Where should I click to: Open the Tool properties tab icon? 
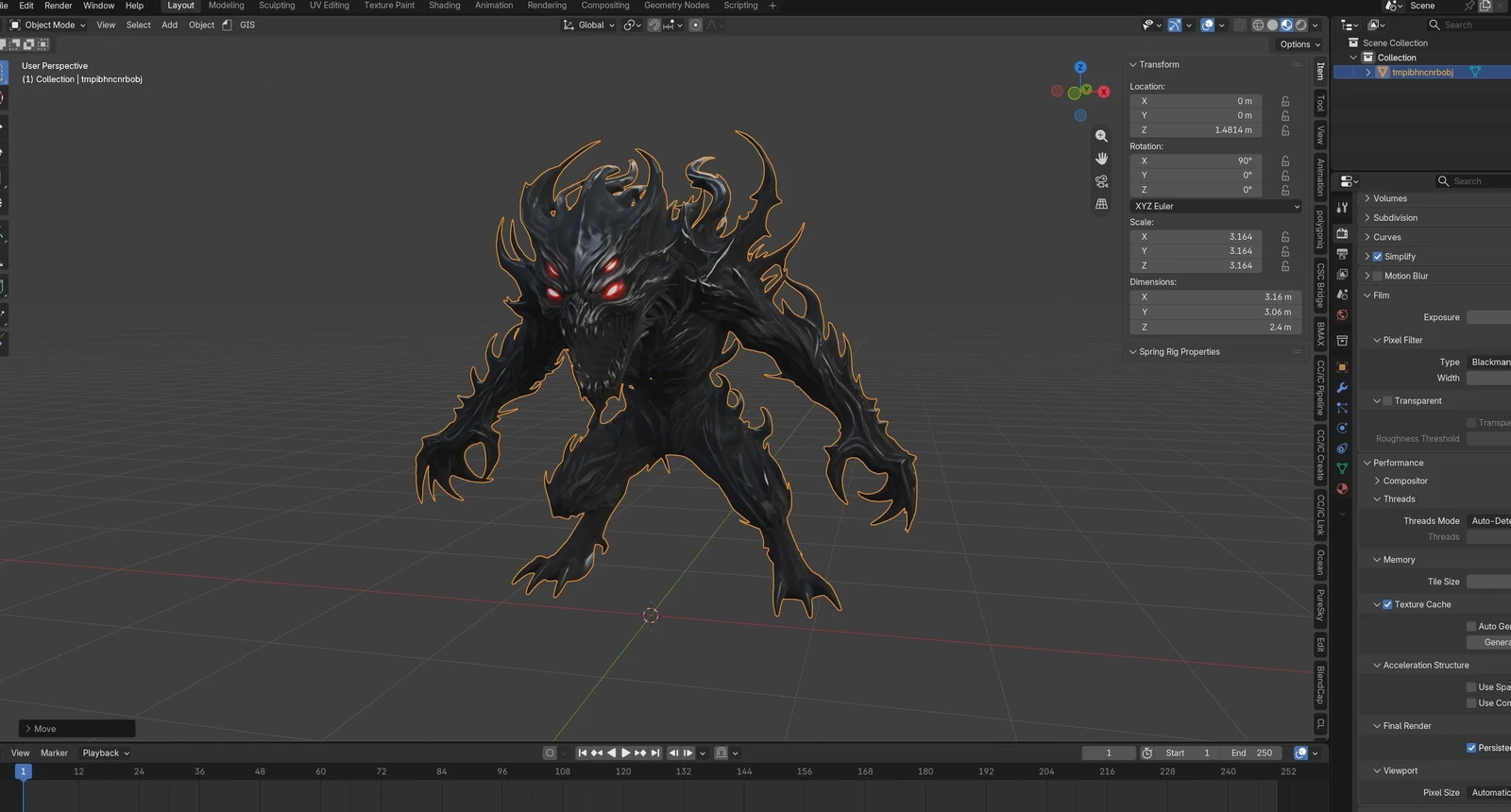(1342, 208)
